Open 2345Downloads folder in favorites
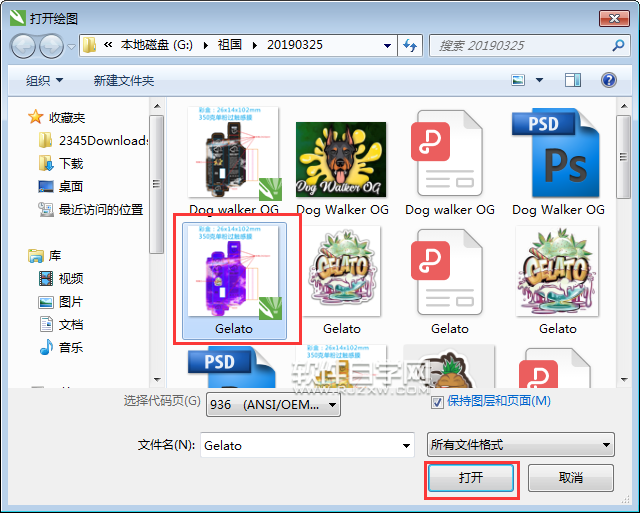640x513 pixels. pos(93,140)
